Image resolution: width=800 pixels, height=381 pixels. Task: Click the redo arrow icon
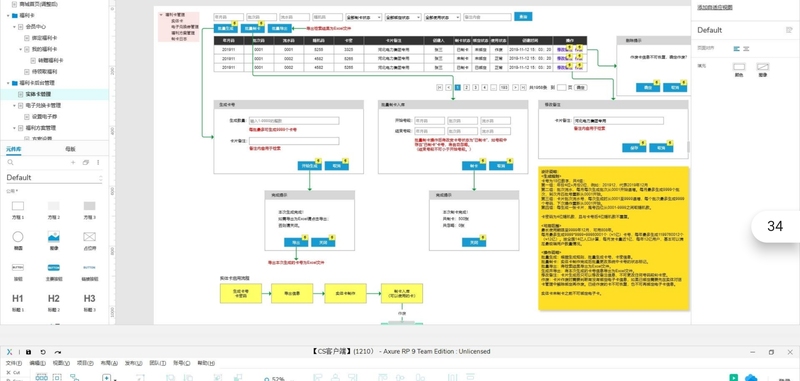pos(58,352)
